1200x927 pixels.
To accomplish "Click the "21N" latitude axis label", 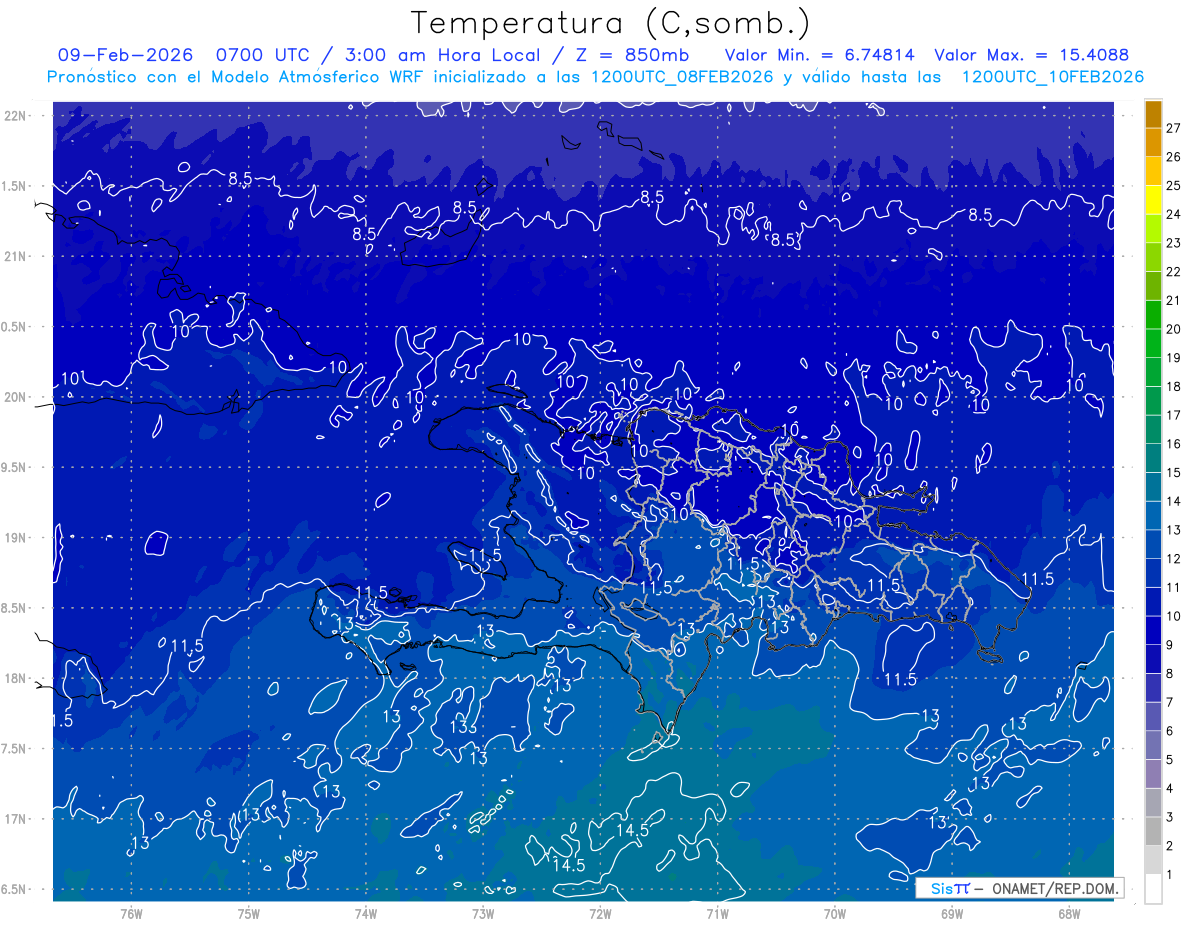I will 16,256.
